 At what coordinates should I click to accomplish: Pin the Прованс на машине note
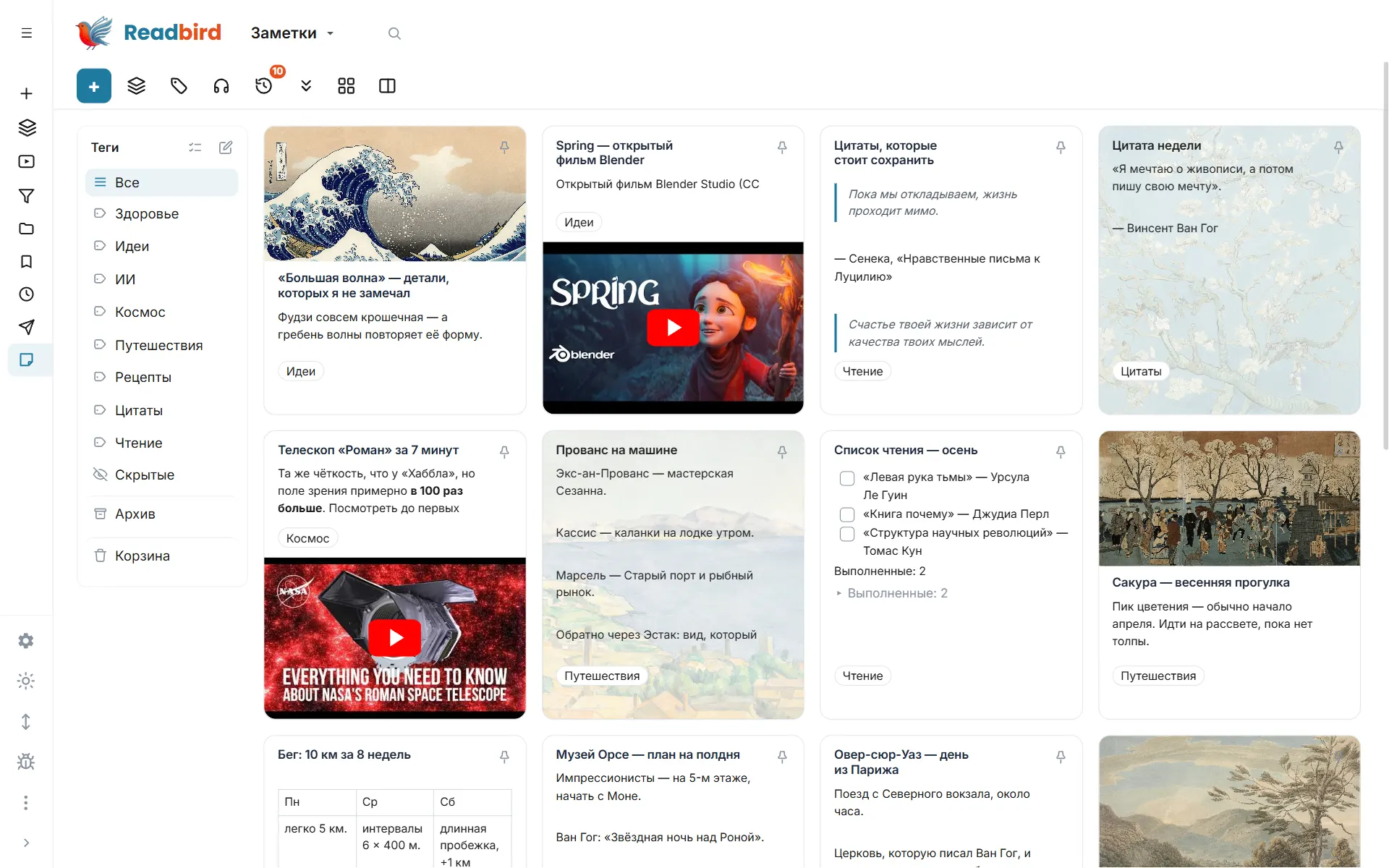pos(782,452)
